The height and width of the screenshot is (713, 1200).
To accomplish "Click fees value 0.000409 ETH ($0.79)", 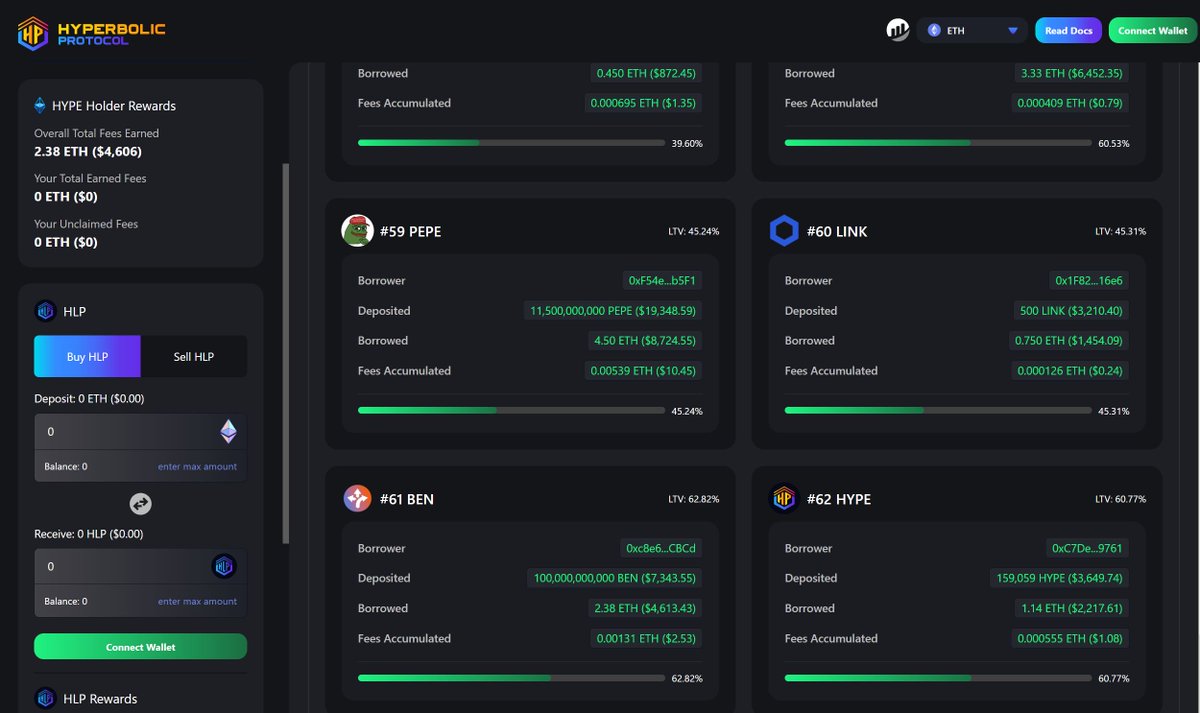I will 1070,103.
